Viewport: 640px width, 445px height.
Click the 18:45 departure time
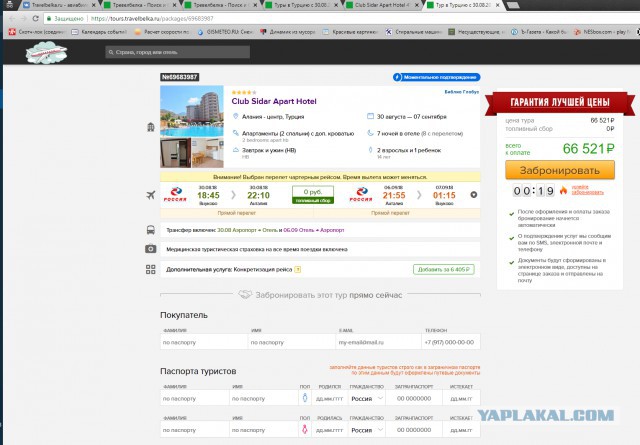[208, 195]
